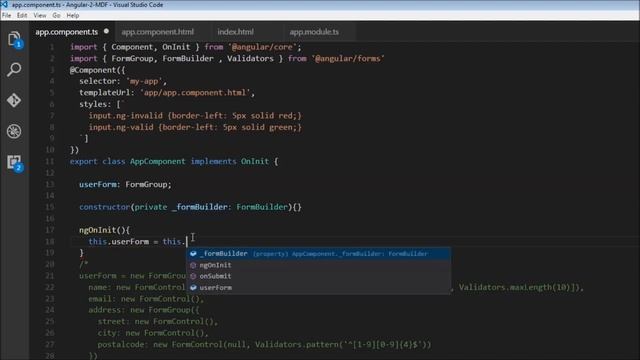Open the Debug view icon
640x360 pixels.
tap(14, 131)
